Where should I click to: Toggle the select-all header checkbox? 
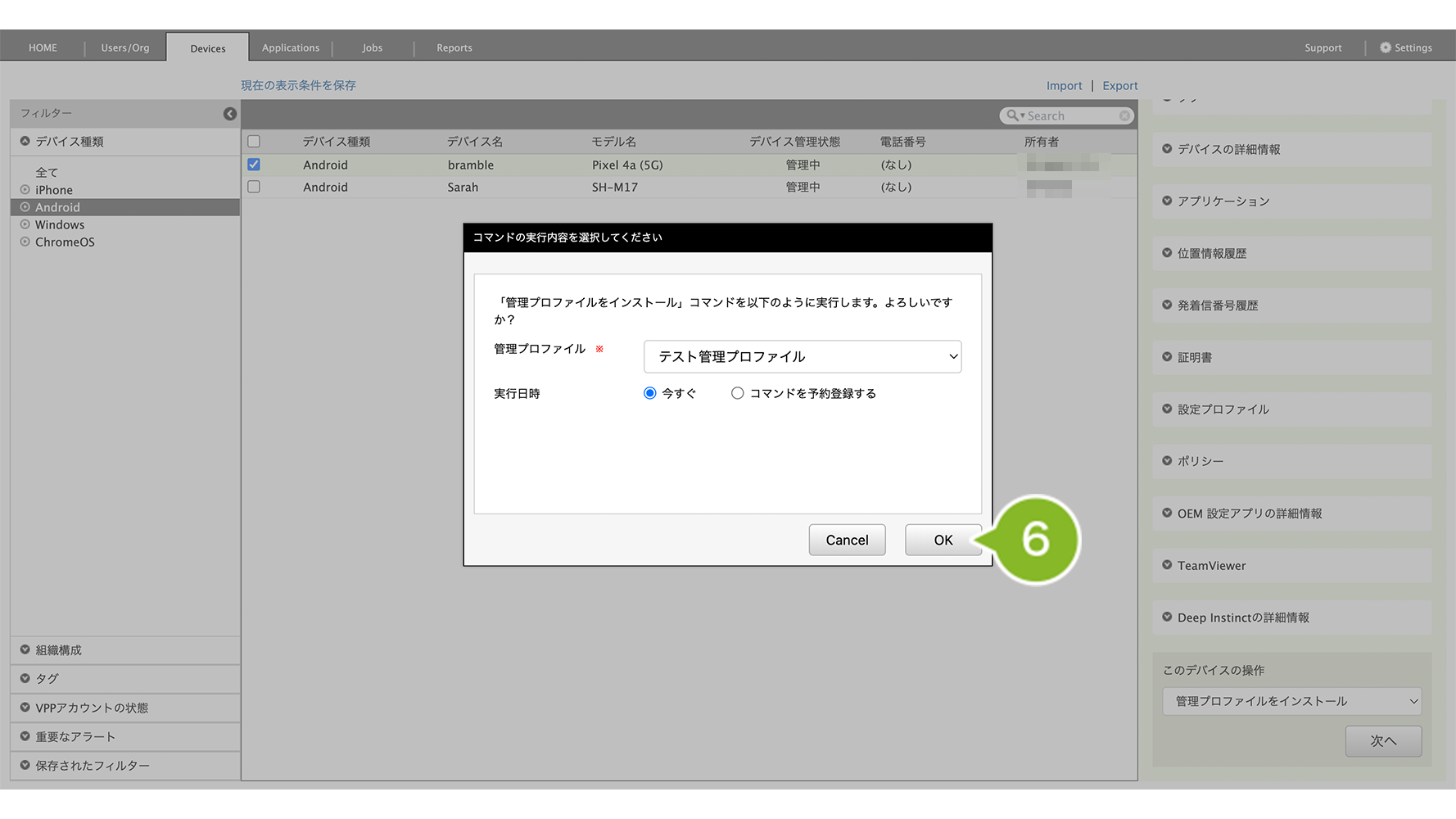254,142
